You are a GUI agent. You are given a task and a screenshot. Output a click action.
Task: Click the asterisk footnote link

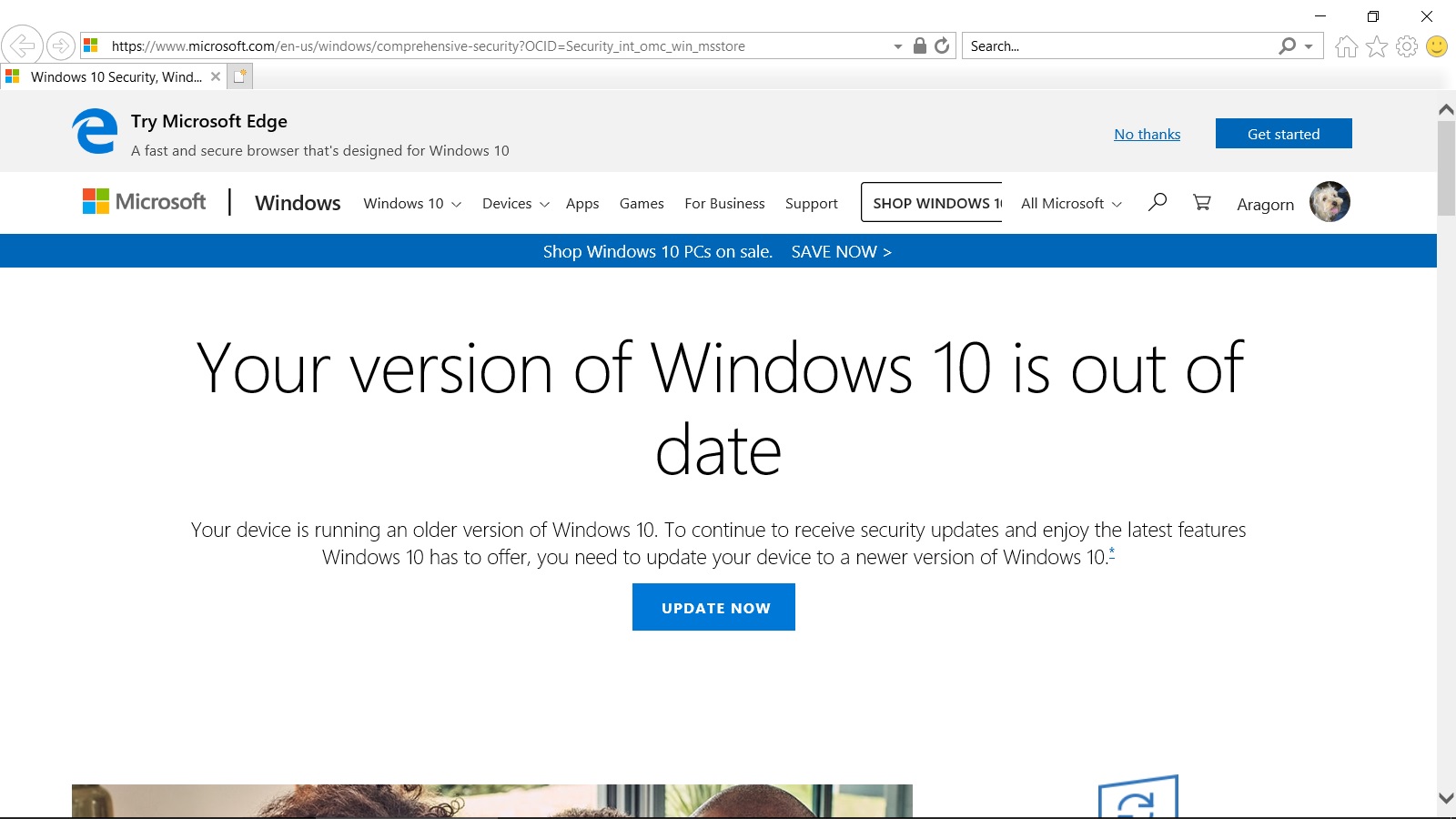coord(1112,551)
